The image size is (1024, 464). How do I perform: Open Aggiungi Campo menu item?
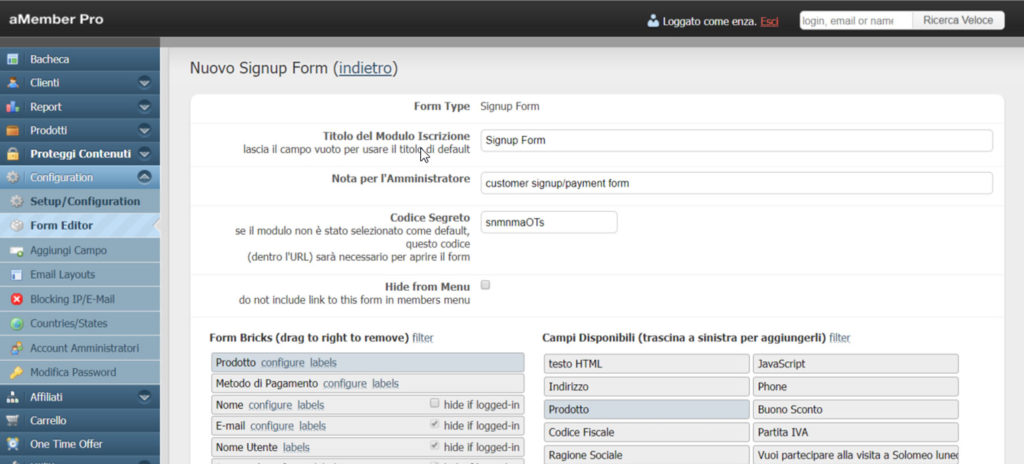click(68, 250)
